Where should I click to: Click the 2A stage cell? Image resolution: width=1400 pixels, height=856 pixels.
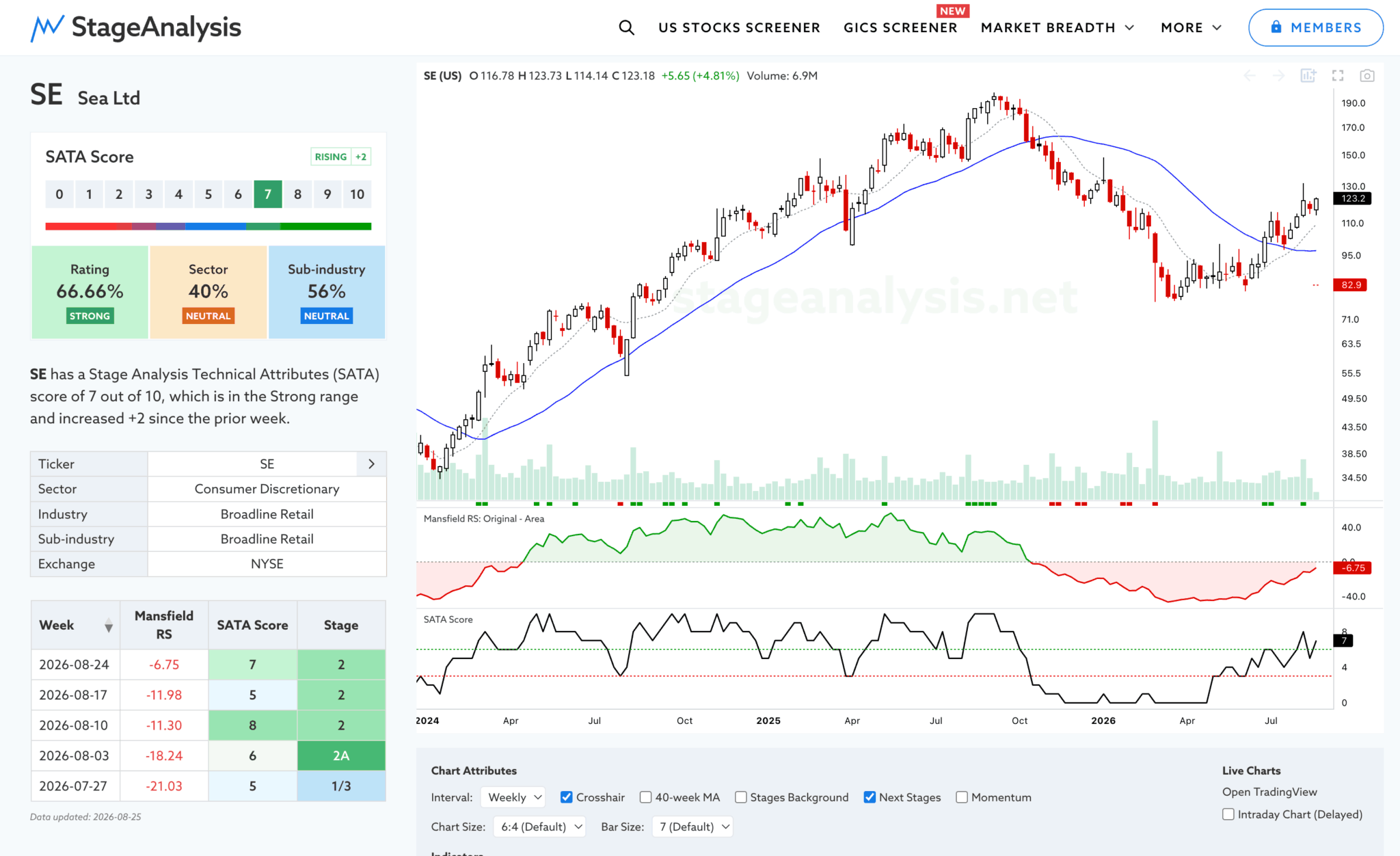pos(341,755)
